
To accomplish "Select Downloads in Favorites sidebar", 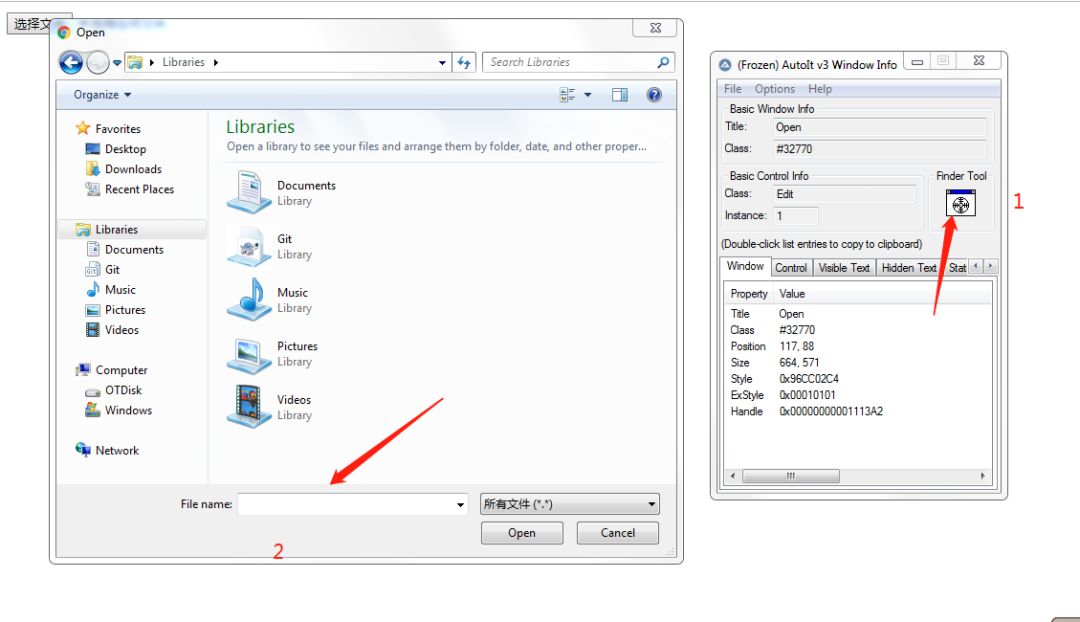I will (133, 169).
